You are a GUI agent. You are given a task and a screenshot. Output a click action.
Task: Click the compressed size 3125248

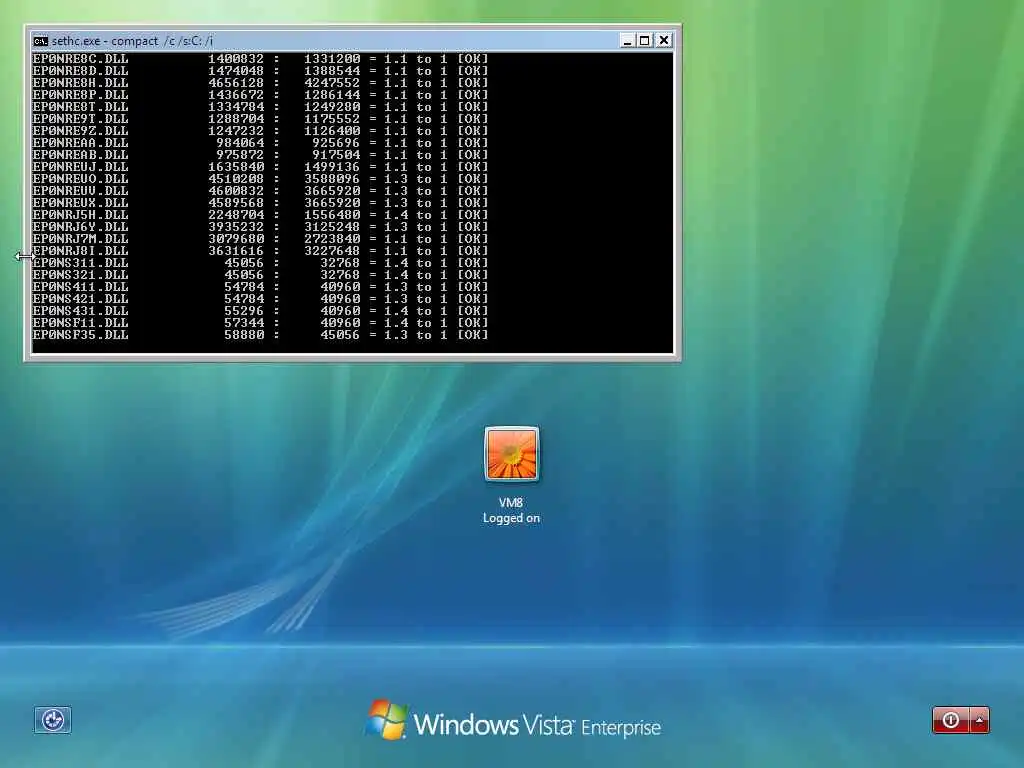332,227
